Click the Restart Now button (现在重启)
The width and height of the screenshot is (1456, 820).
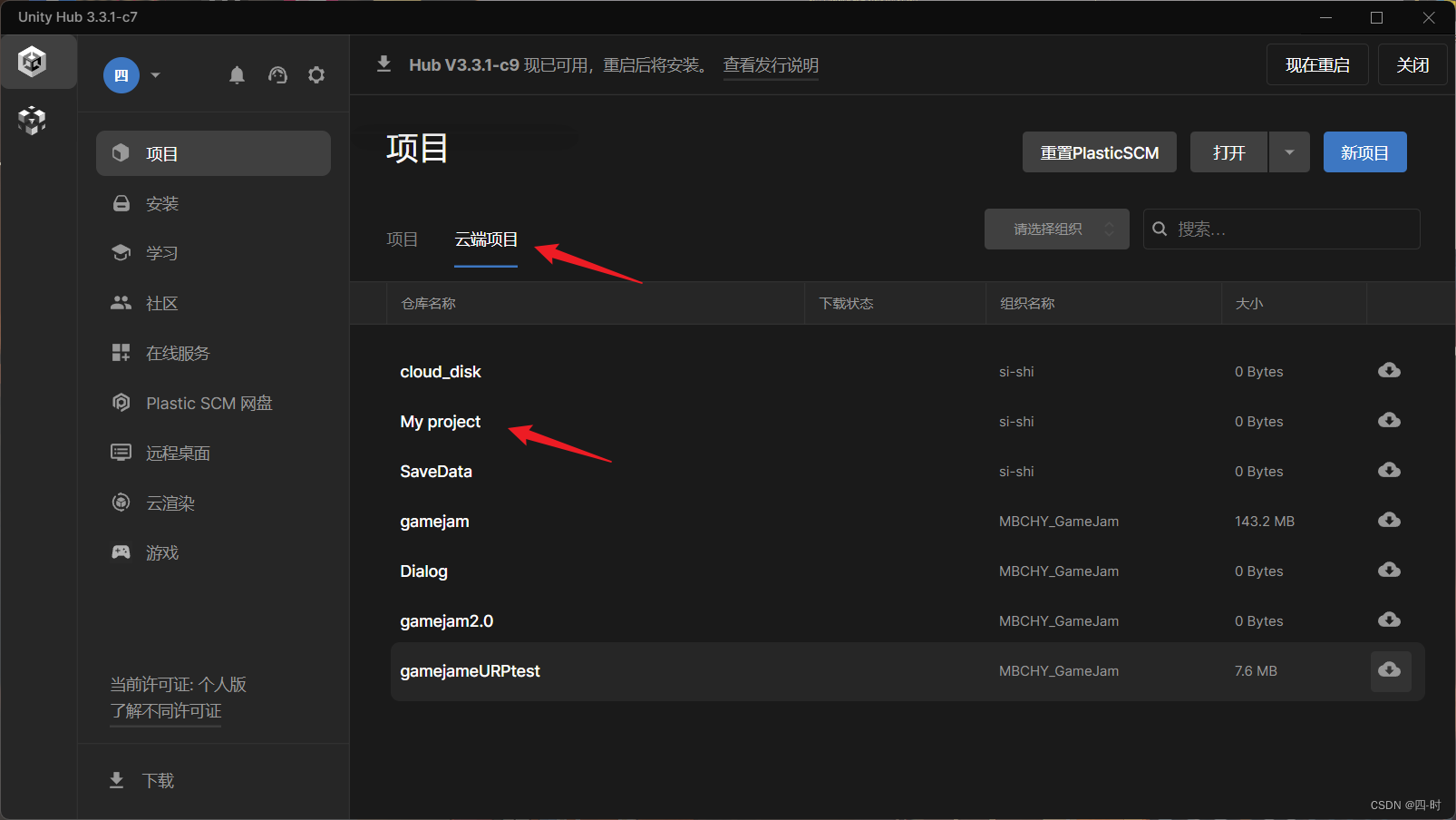(x=1317, y=64)
